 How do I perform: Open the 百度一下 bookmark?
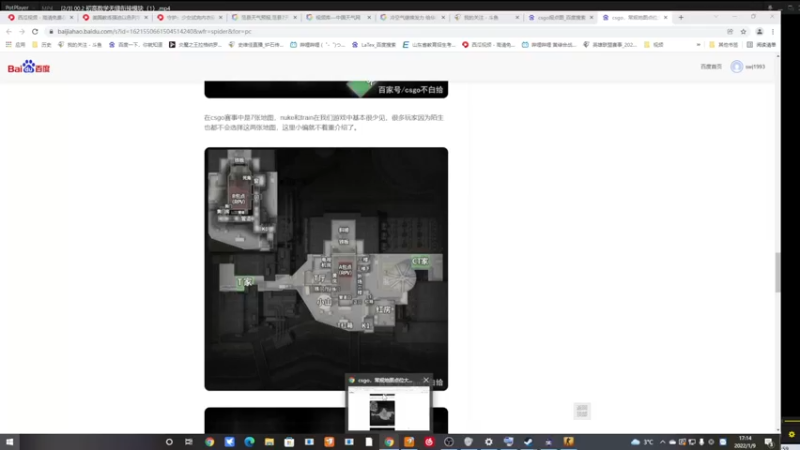click(x=136, y=45)
